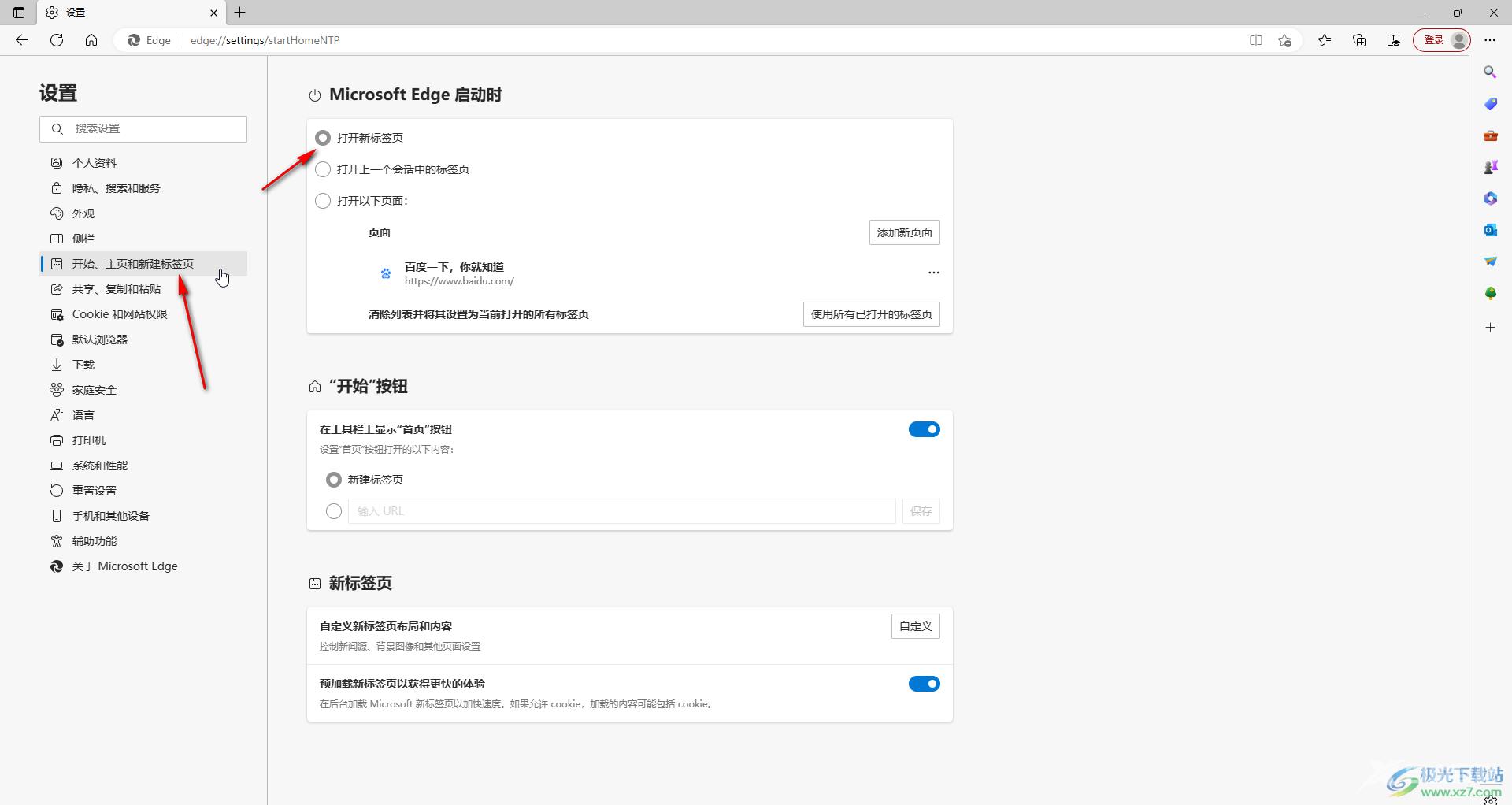Screen dimensions: 1512x805
Task: Open the collections icon
Action: (1359, 40)
